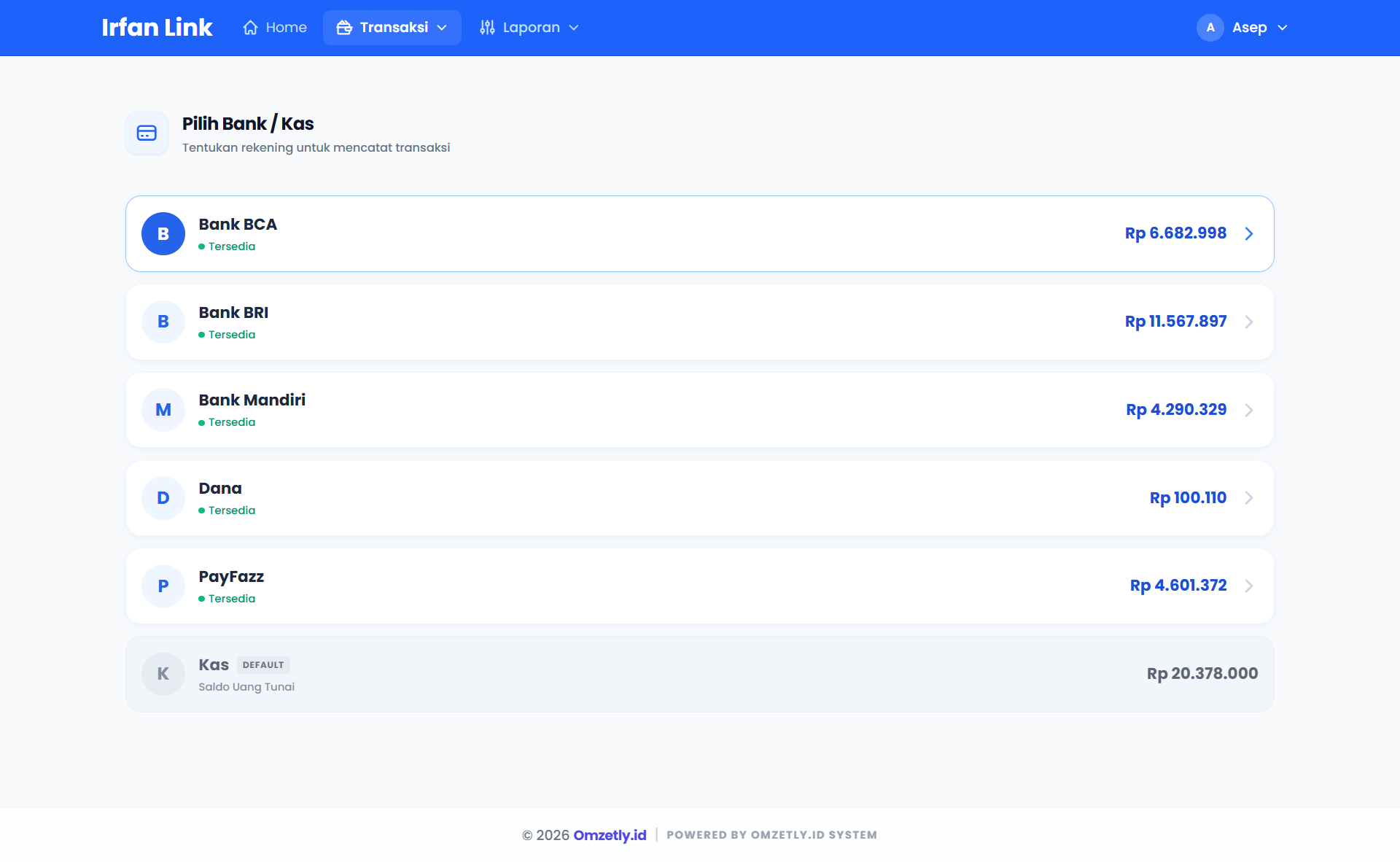Go to the Home menu item
The image size is (1400, 862).
pos(275,28)
